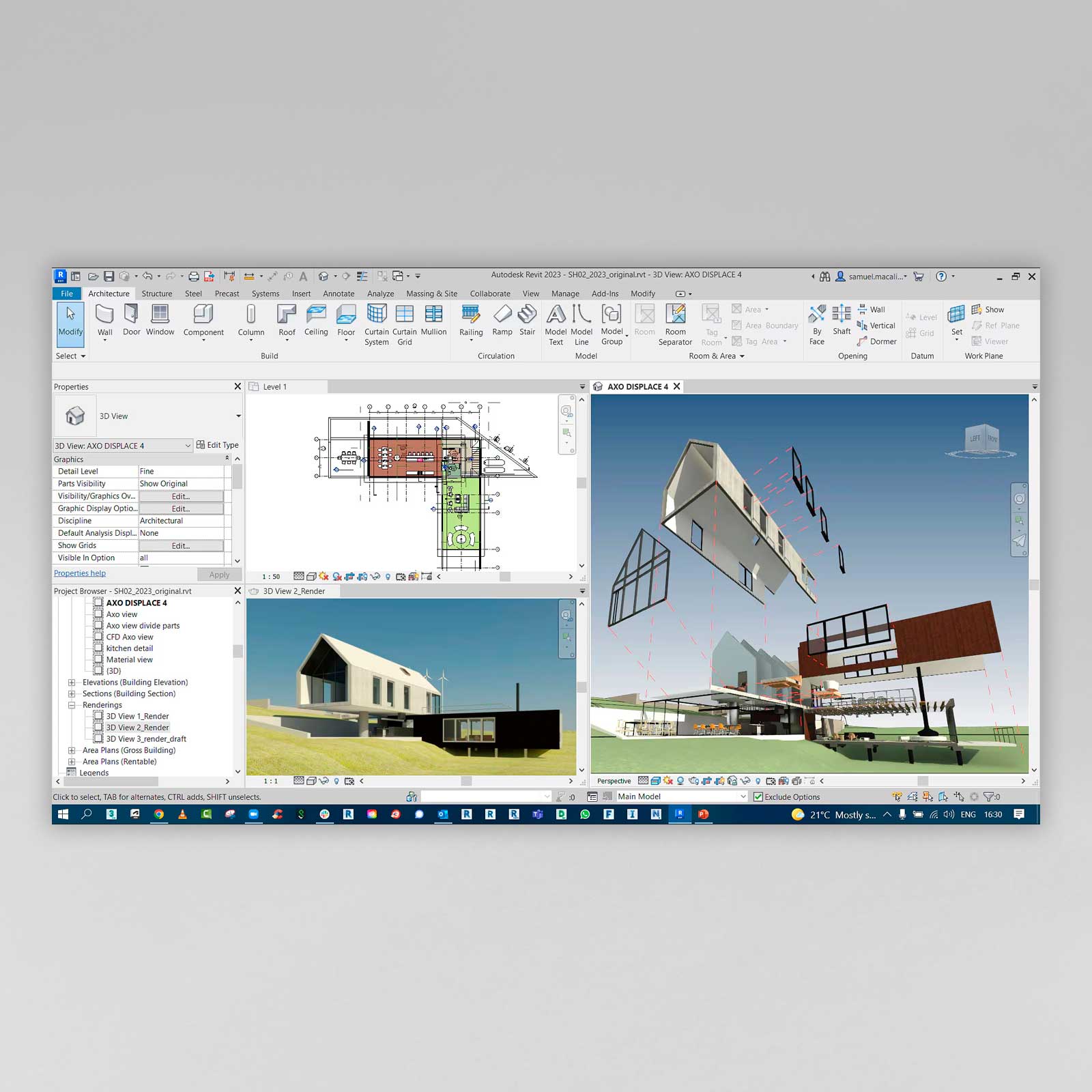Expand the Room & Area panel dropdown

pos(717,356)
